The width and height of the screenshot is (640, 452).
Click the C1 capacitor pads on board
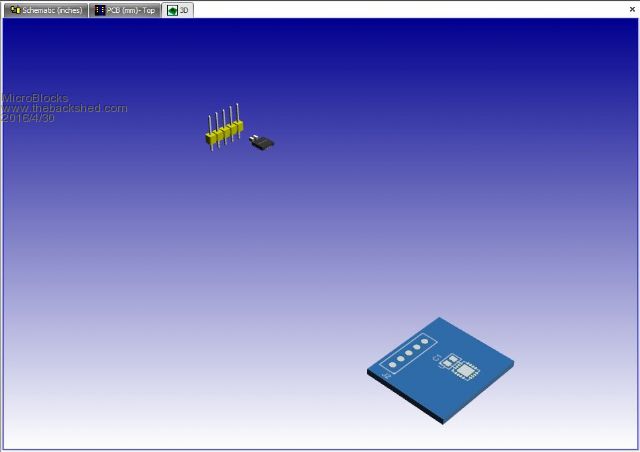(x=451, y=360)
